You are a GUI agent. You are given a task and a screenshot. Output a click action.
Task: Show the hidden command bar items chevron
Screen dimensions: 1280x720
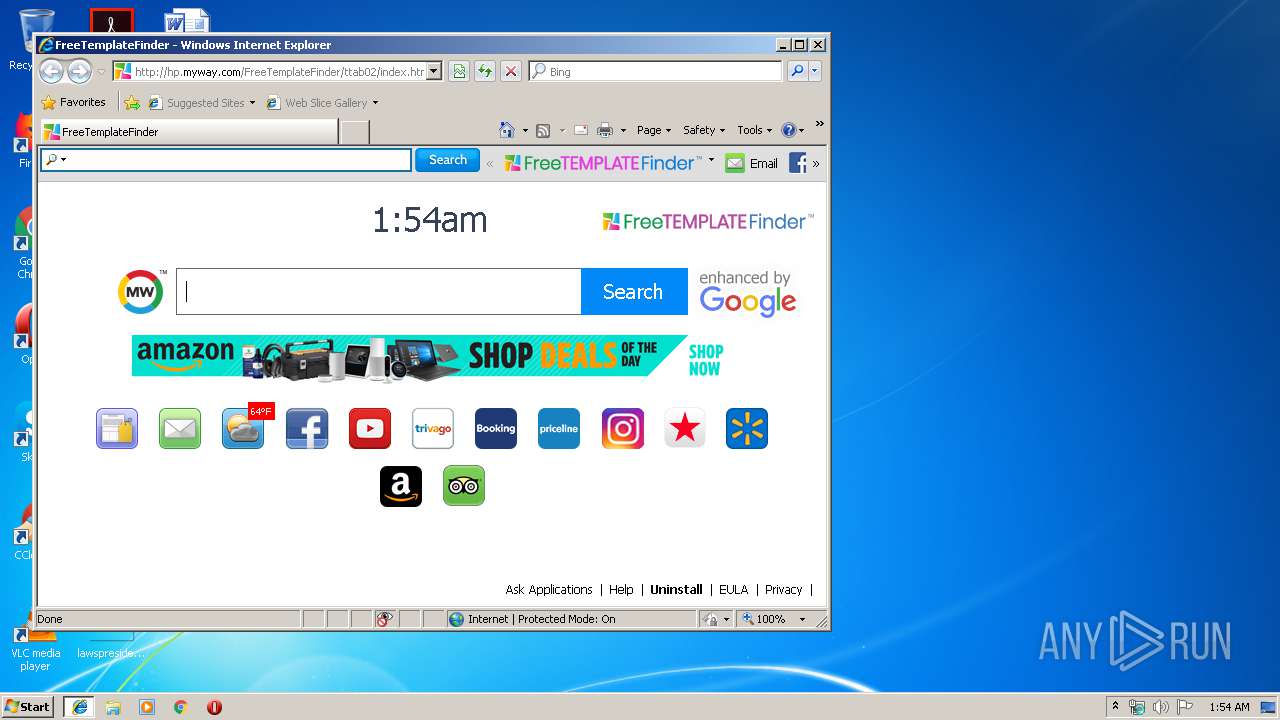click(x=819, y=124)
